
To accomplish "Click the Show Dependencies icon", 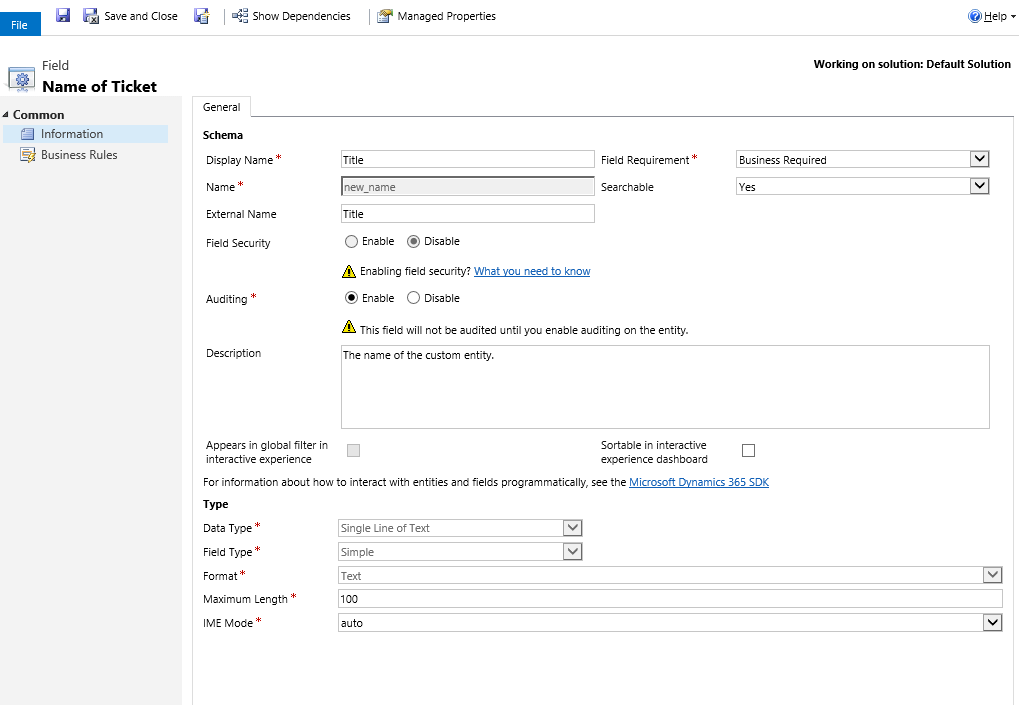I will pos(240,16).
